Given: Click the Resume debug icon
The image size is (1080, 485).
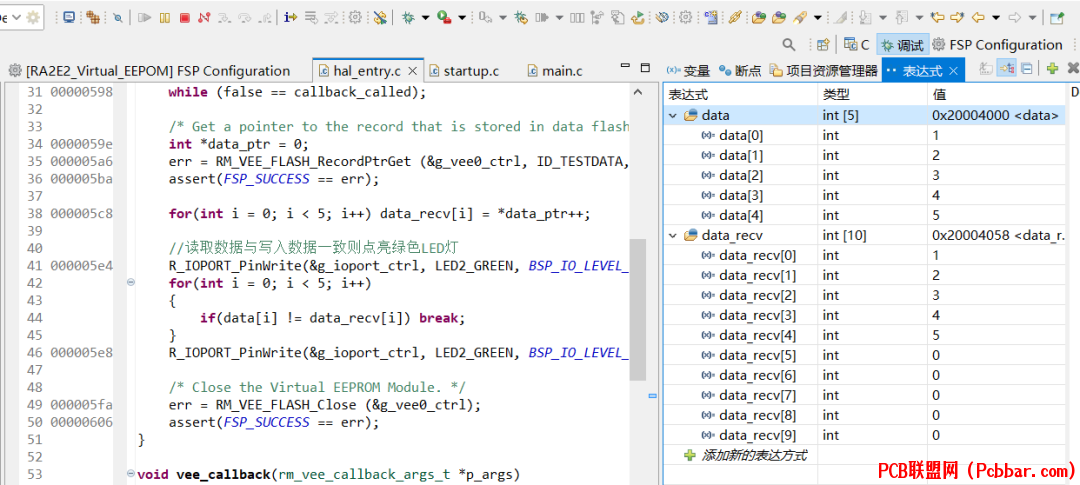Looking at the screenshot, I should (144, 18).
